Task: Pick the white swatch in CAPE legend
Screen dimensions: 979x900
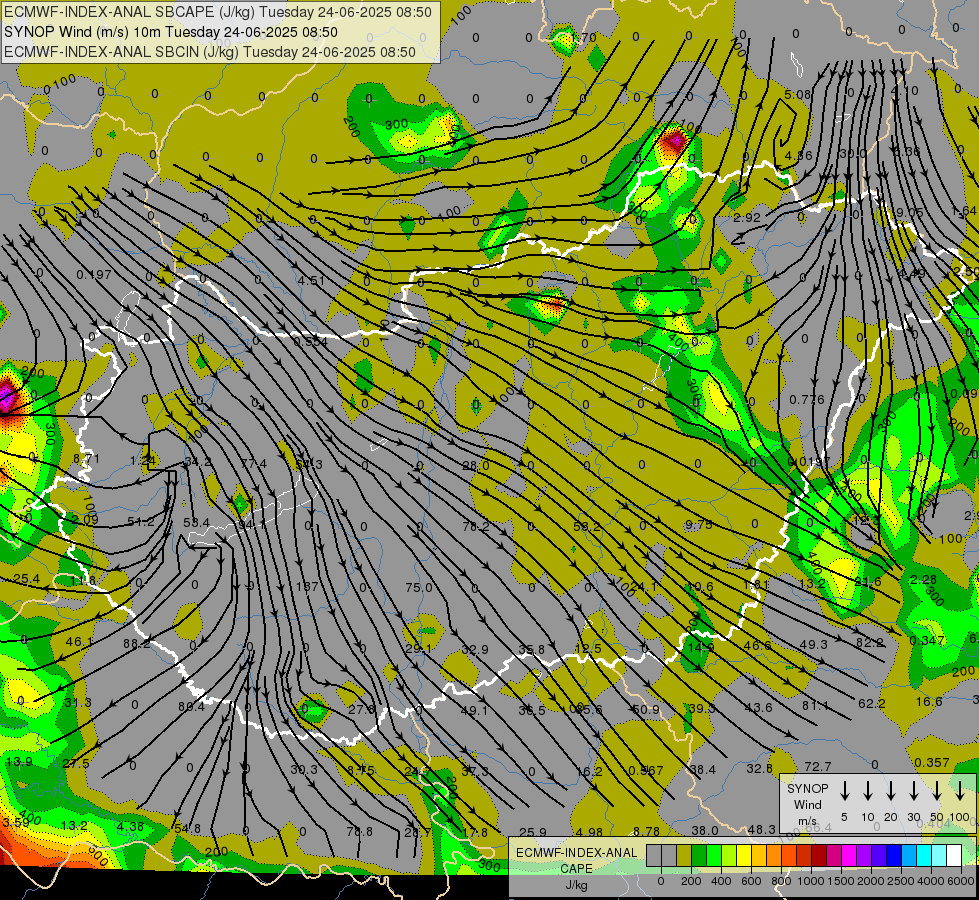Action: (x=954, y=856)
